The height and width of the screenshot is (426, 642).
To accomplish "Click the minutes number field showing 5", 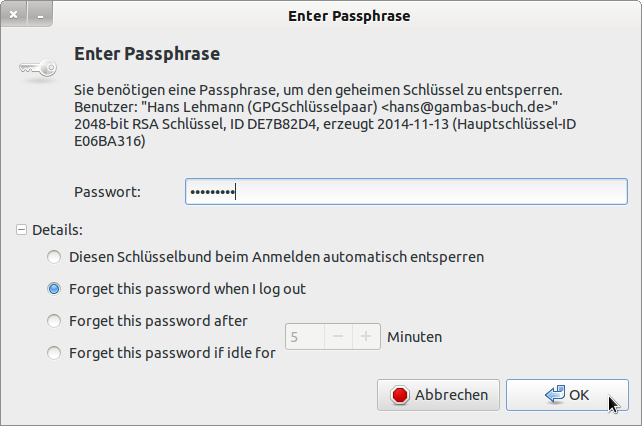I will (x=304, y=337).
